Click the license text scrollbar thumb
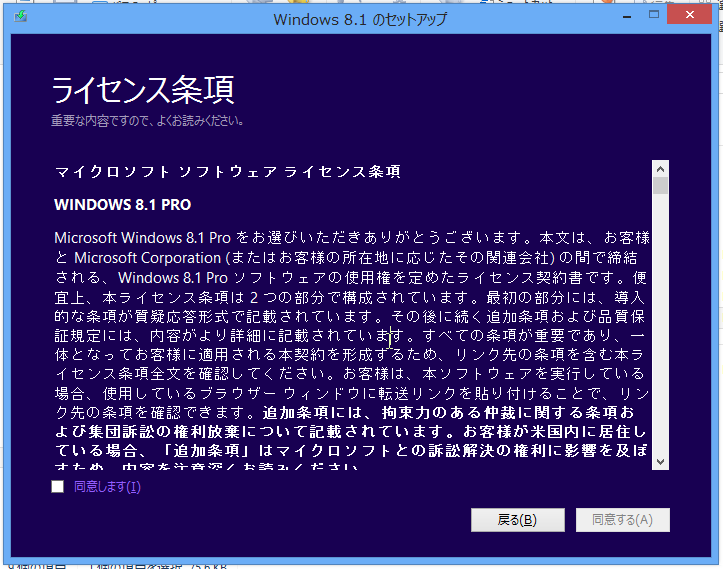 [x=660, y=186]
